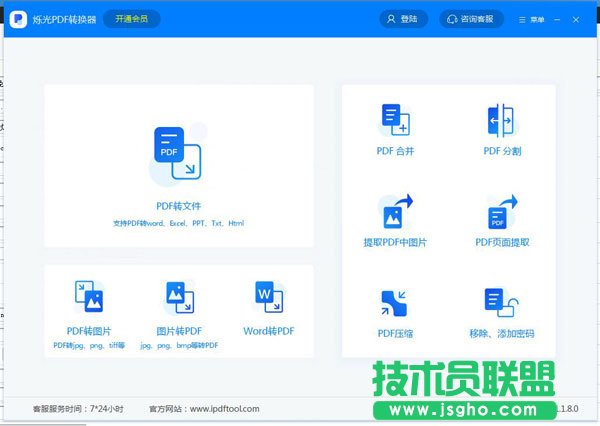Select the PDF转图片 icon
The image size is (600, 426).
89,297
